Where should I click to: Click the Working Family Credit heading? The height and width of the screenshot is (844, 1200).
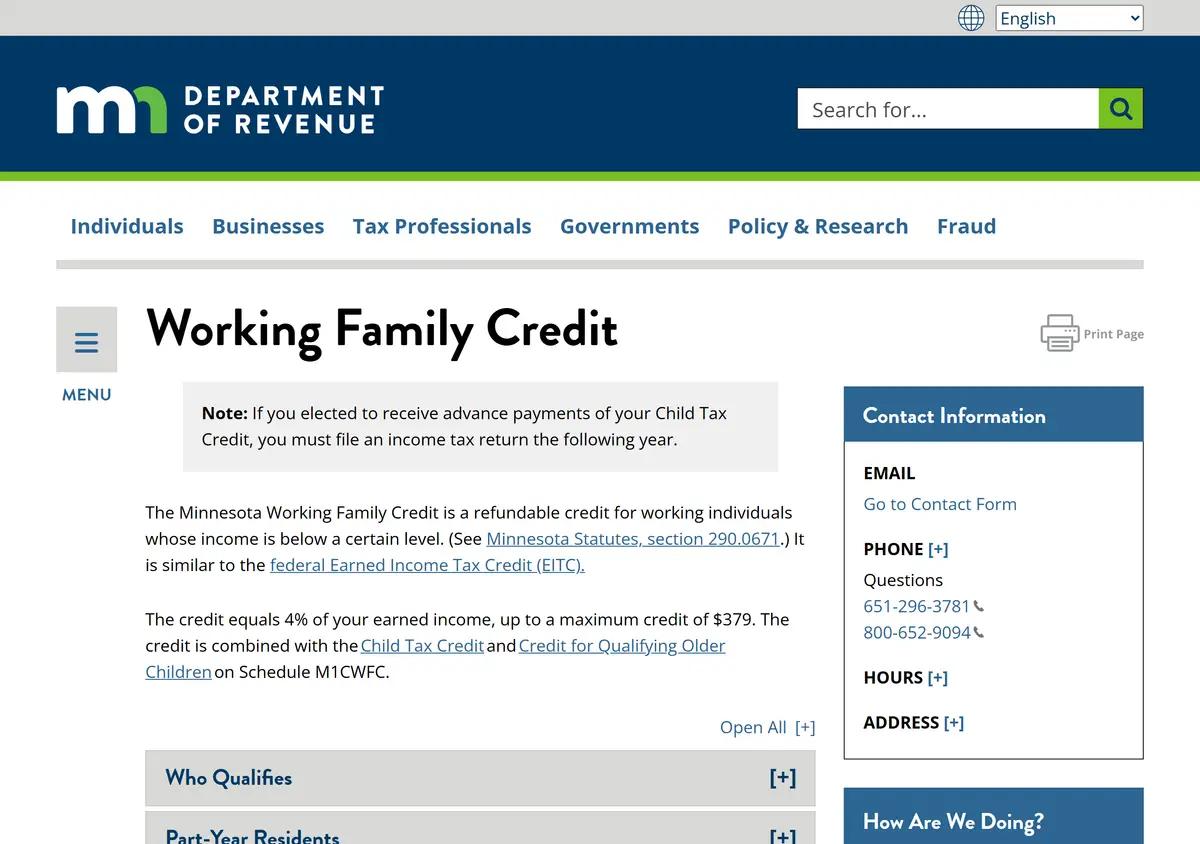click(x=382, y=329)
